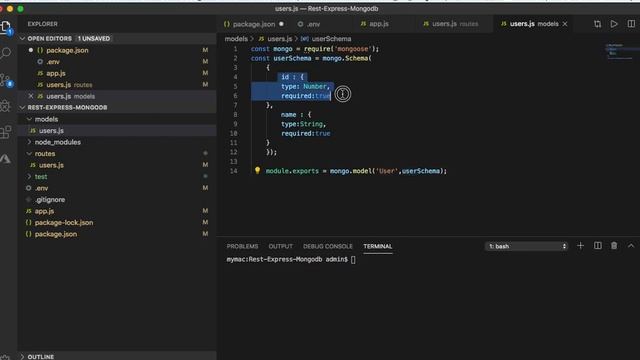Kill the terminal with trash icon

[614, 246]
